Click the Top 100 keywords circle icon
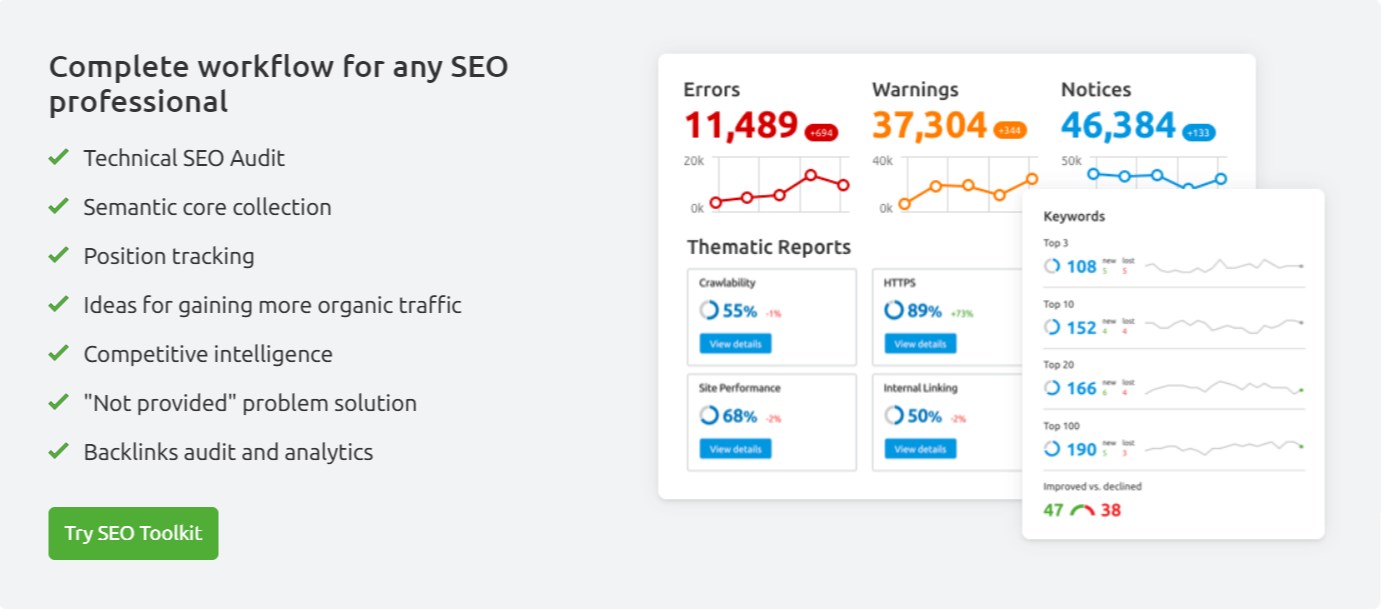This screenshot has width=1381, height=609. [1051, 449]
